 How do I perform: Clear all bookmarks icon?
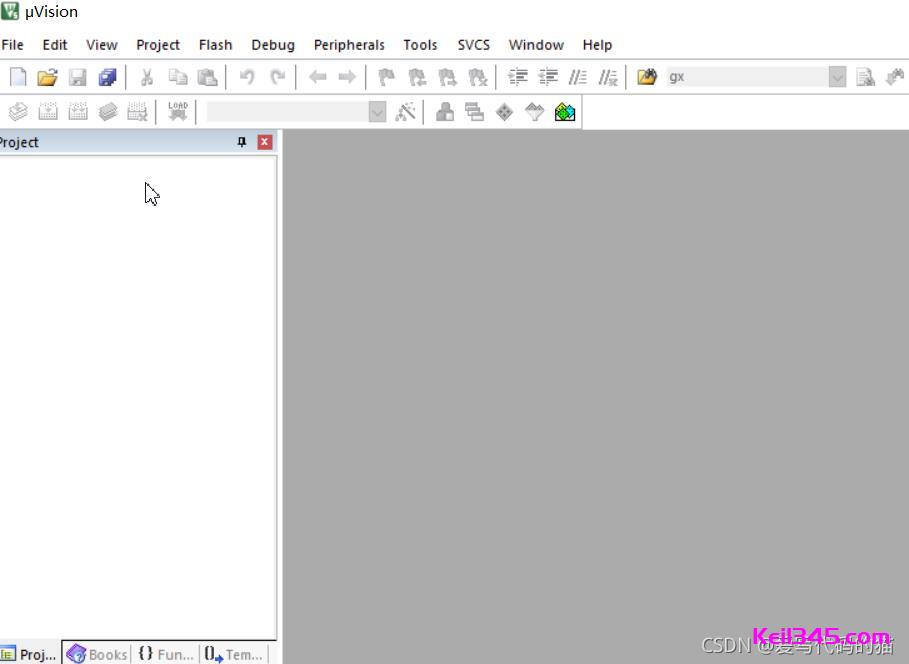[478, 77]
